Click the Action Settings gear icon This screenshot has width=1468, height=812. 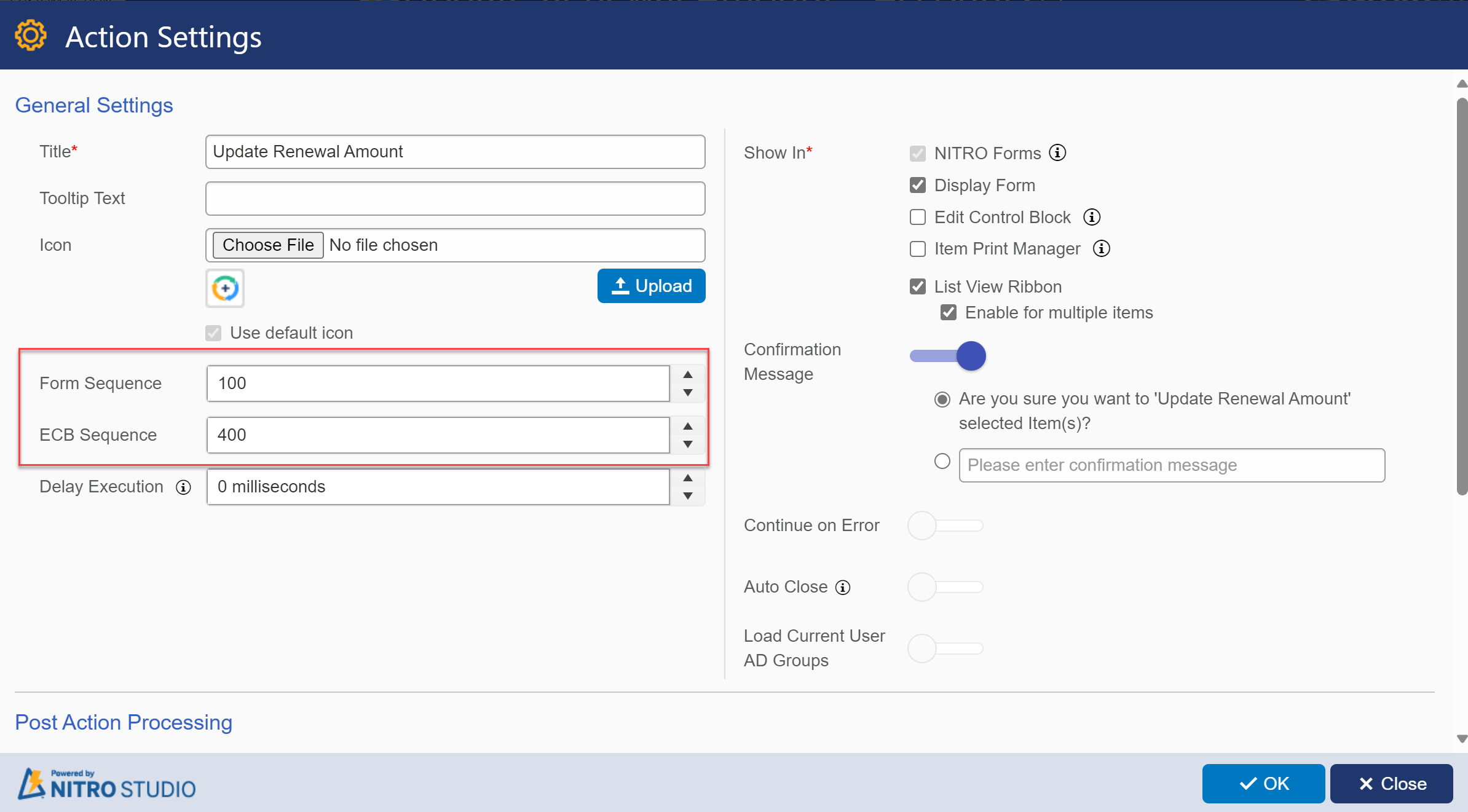point(30,36)
